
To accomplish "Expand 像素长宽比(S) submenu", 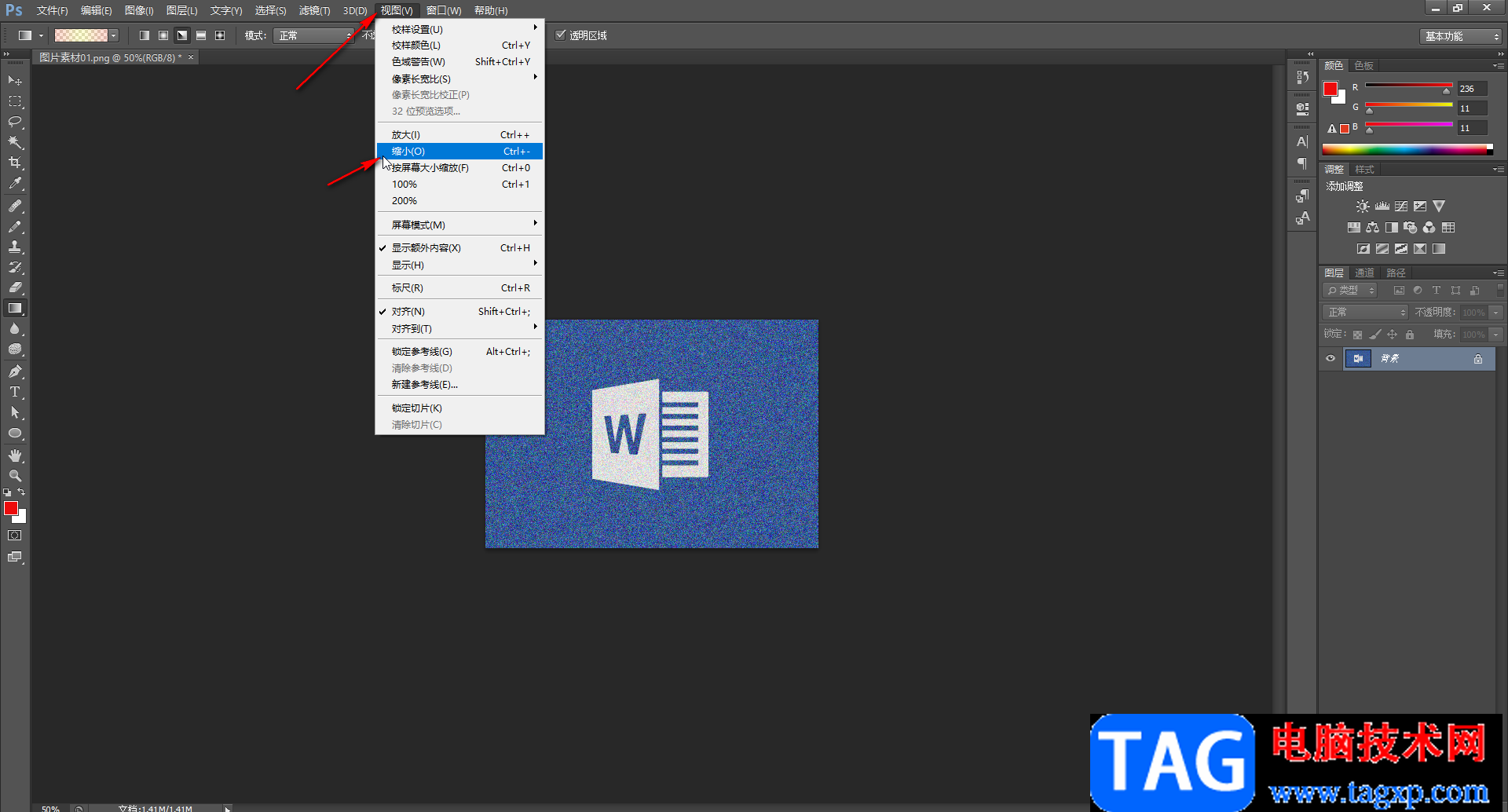I will (460, 79).
